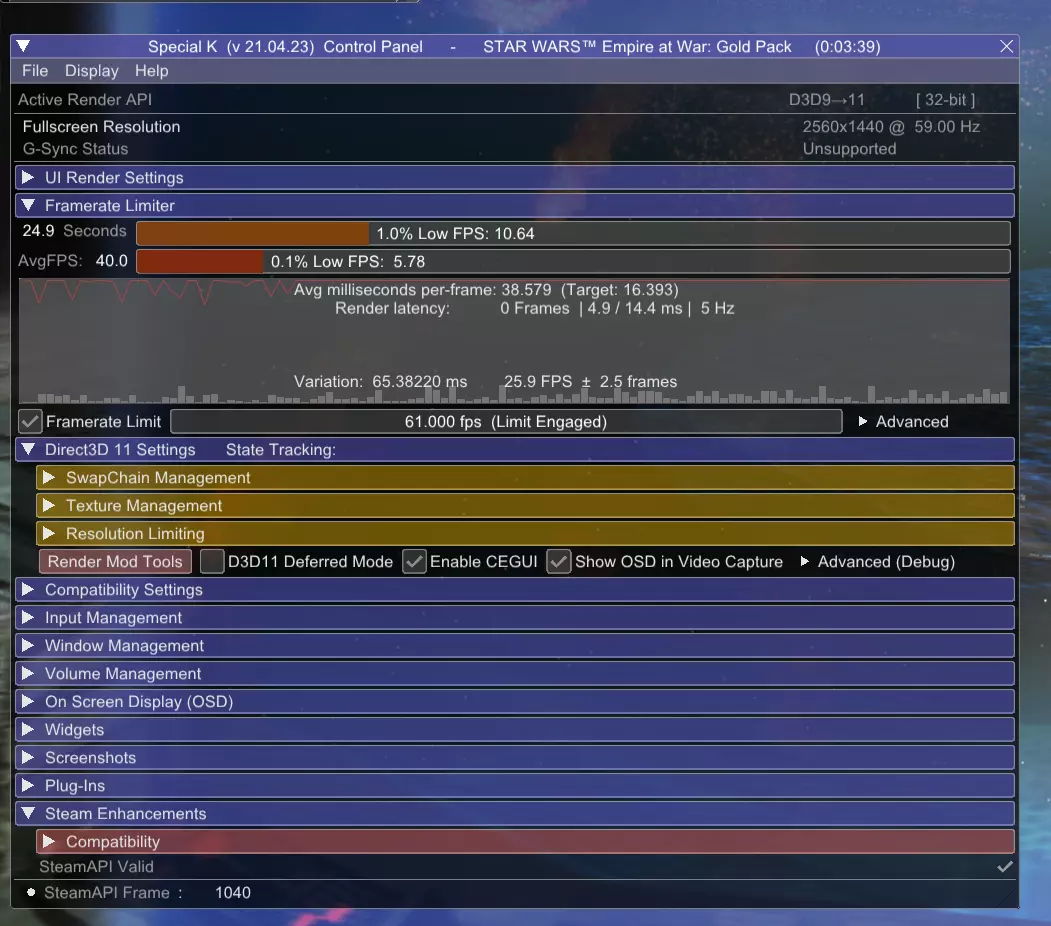The height and width of the screenshot is (926, 1051).
Task: Click the 1.0% Low FPS progress bar
Action: (x=573, y=233)
